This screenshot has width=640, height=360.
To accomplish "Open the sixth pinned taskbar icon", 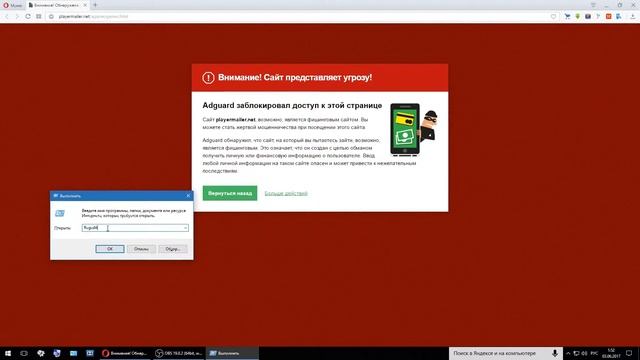I will point(90,353).
